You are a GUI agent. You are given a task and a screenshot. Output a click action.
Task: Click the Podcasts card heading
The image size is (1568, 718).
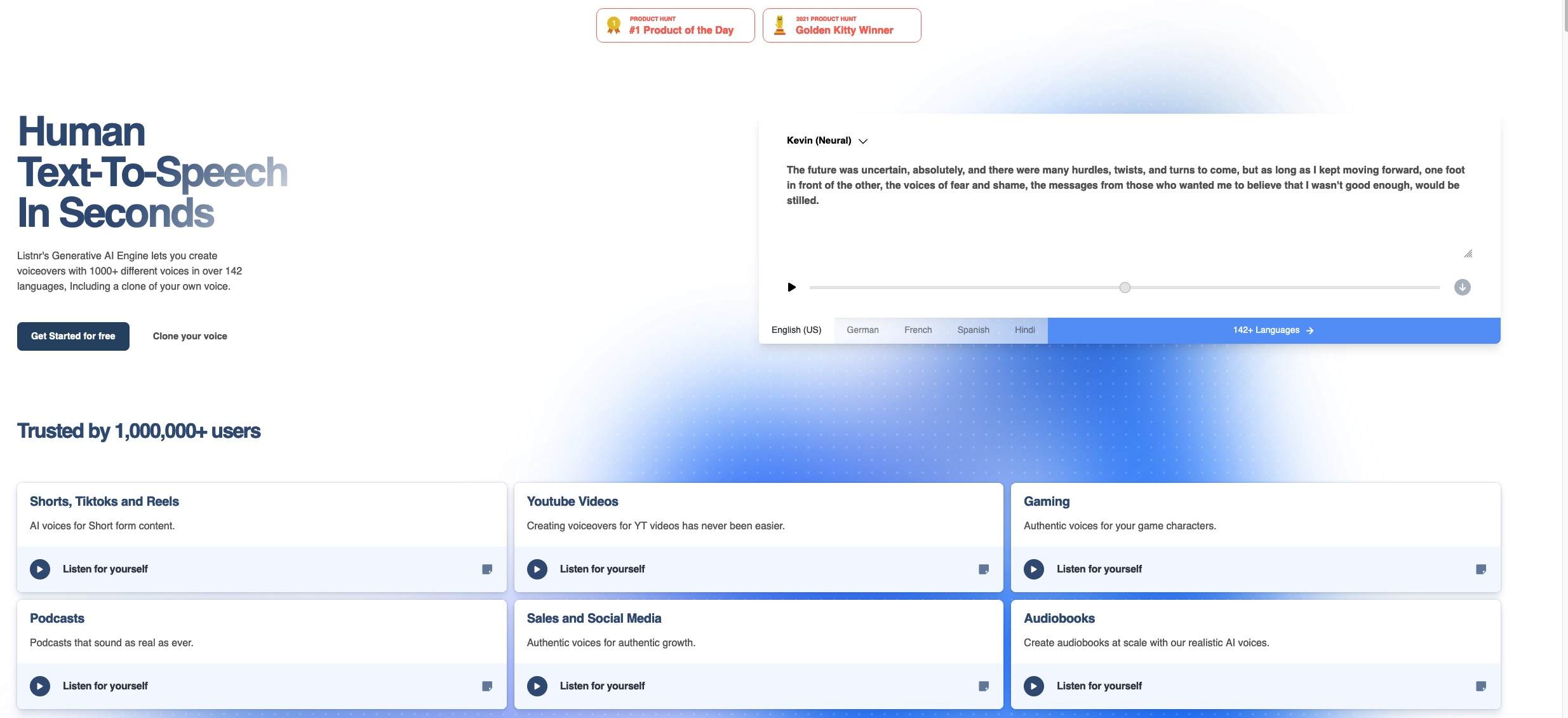pyautogui.click(x=57, y=618)
